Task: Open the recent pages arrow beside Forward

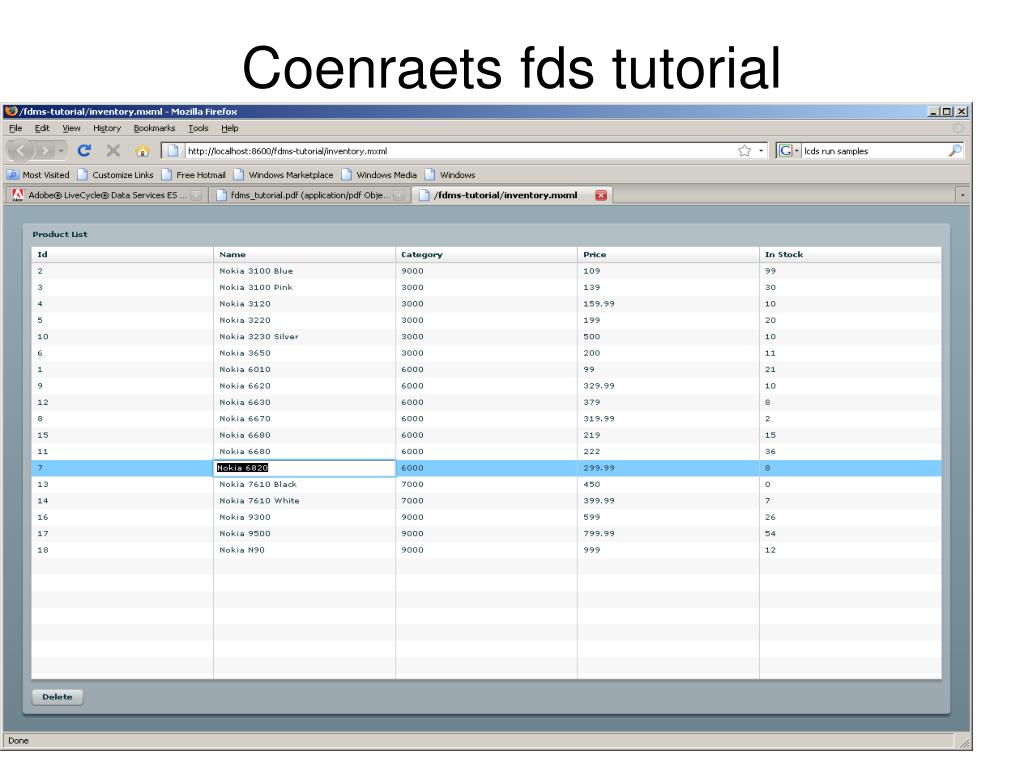Action: pos(61,151)
